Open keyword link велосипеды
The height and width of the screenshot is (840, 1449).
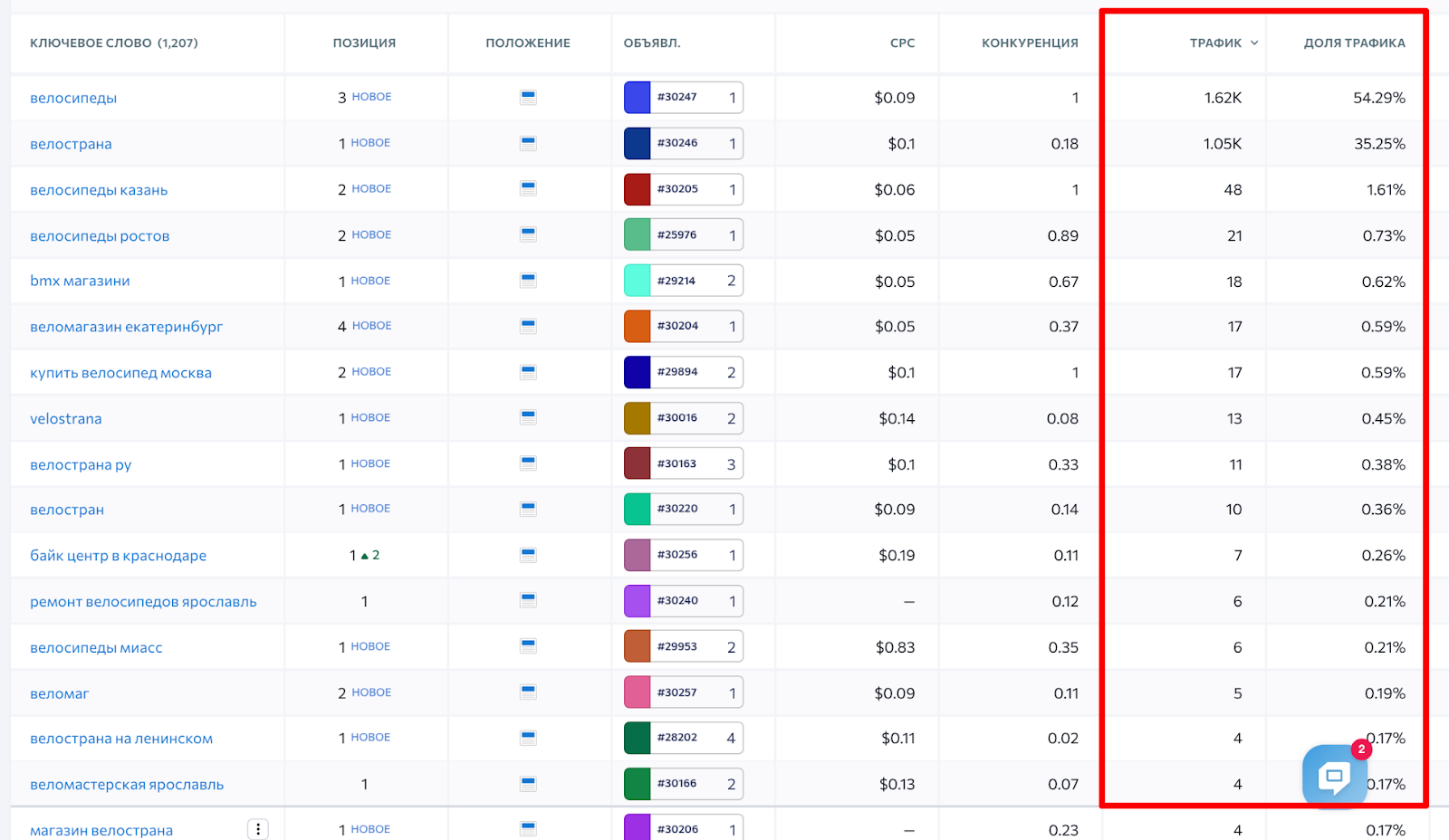(x=73, y=98)
